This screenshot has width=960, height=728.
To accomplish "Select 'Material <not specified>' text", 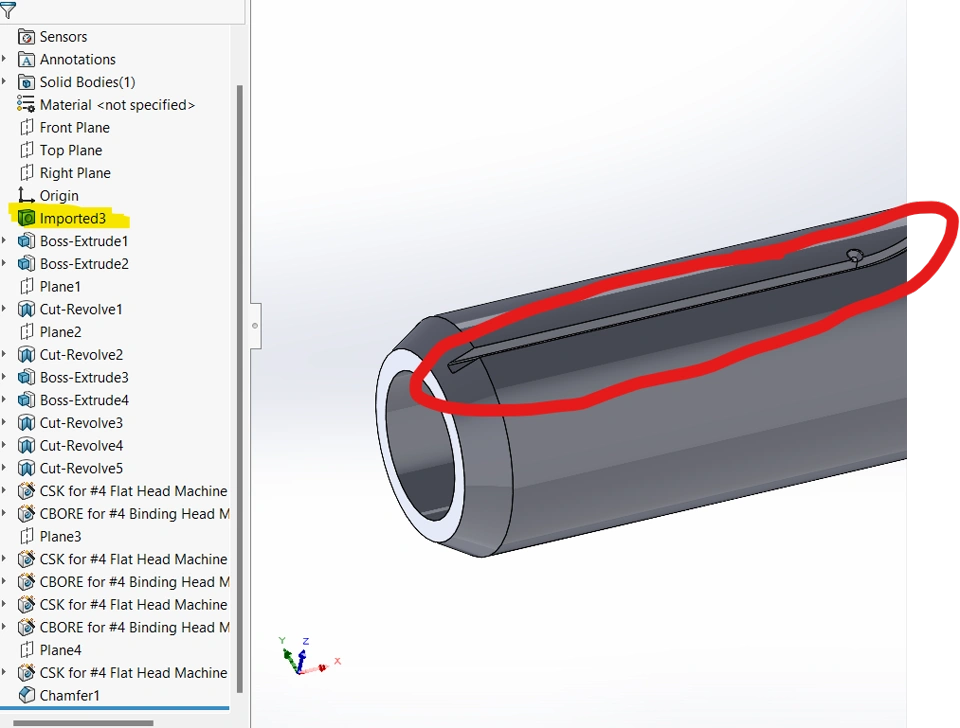I will (117, 105).
